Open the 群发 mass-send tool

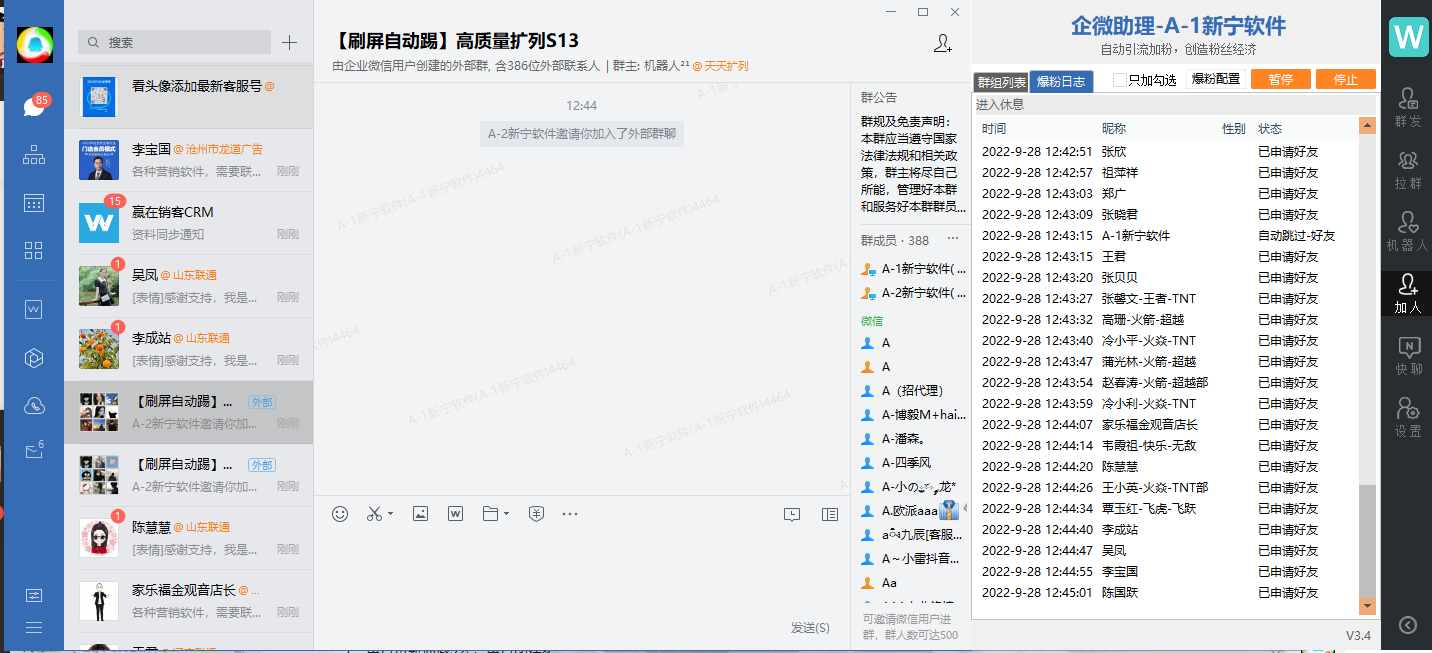tap(1408, 108)
